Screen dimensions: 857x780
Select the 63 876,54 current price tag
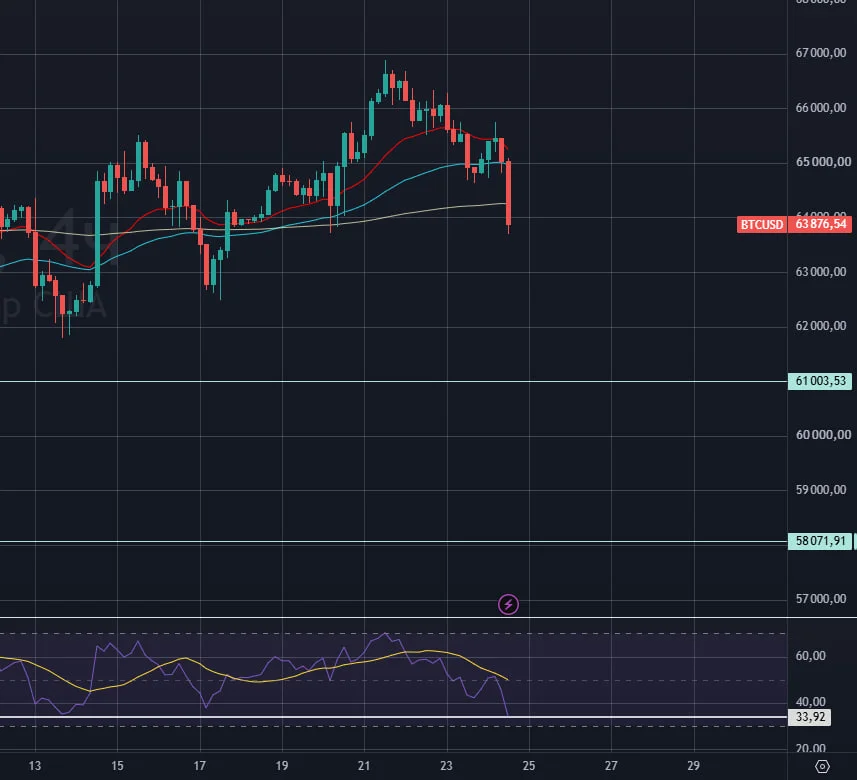tap(820, 224)
